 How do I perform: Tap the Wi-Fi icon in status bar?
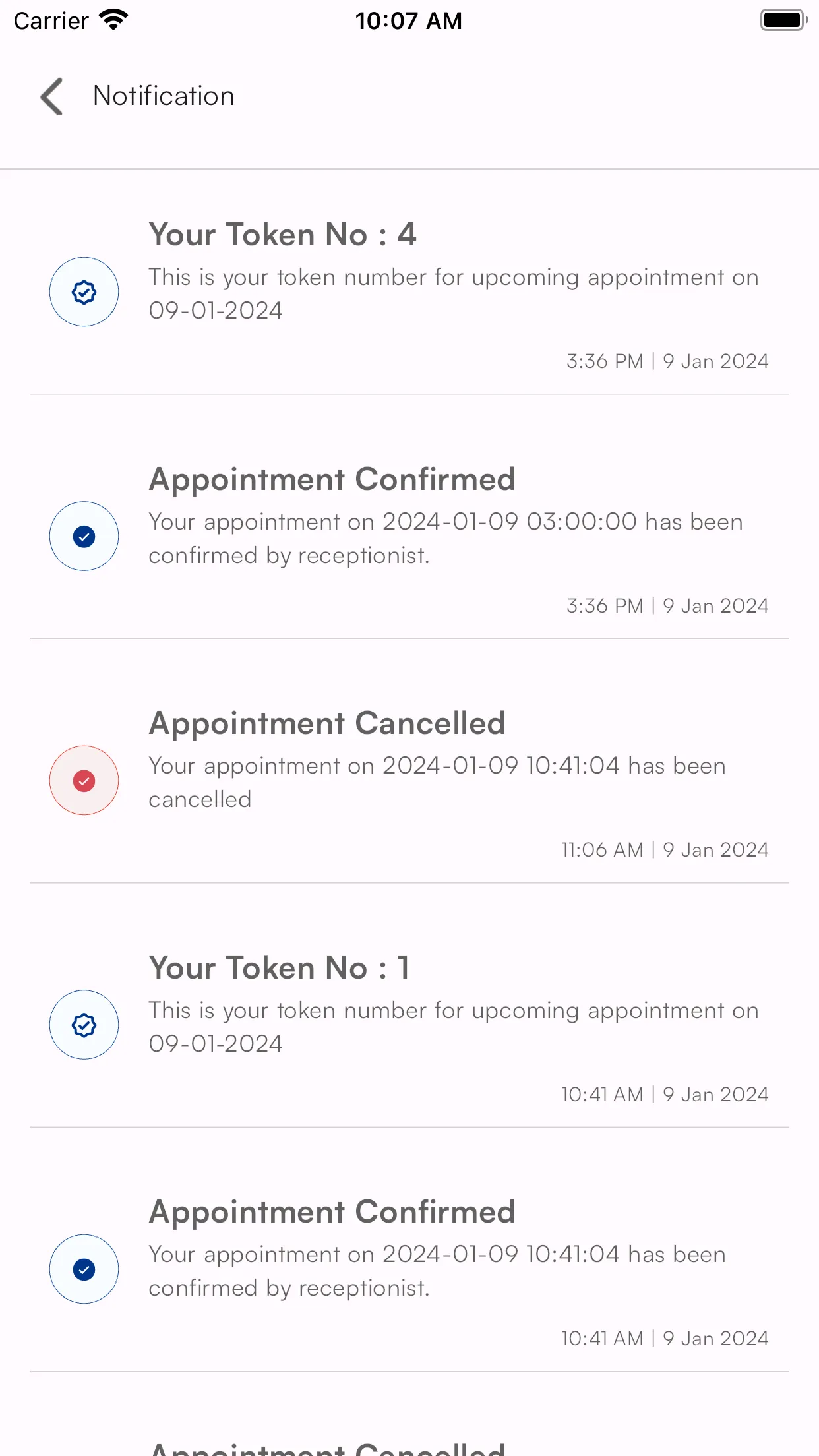coord(113,20)
